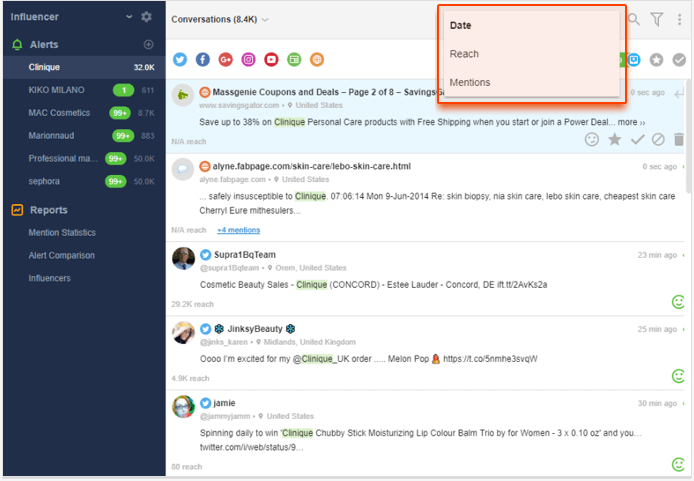This screenshot has width=694, height=481.
Task: Filter conversations by YouTube source
Action: [x=271, y=59]
